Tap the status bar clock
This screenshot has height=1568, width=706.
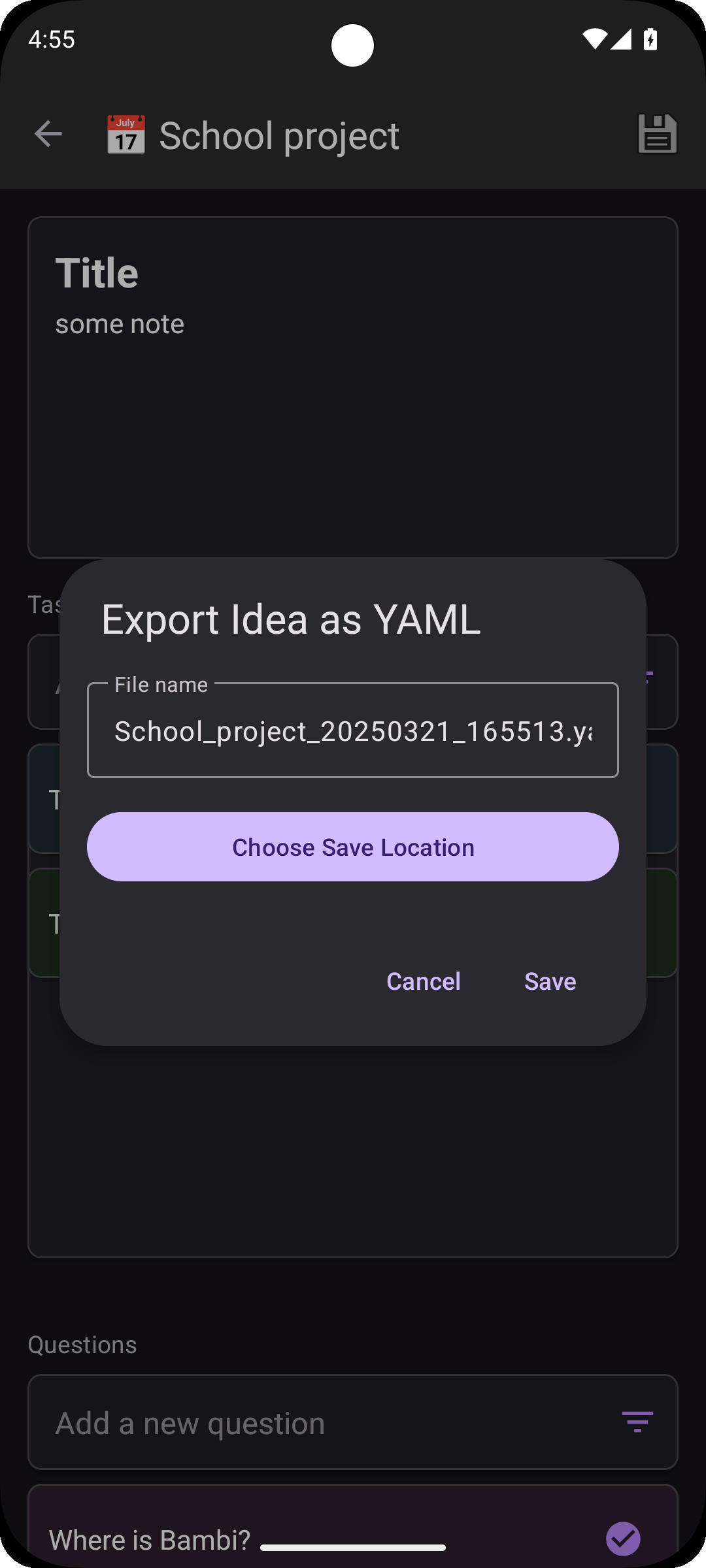click(x=52, y=39)
